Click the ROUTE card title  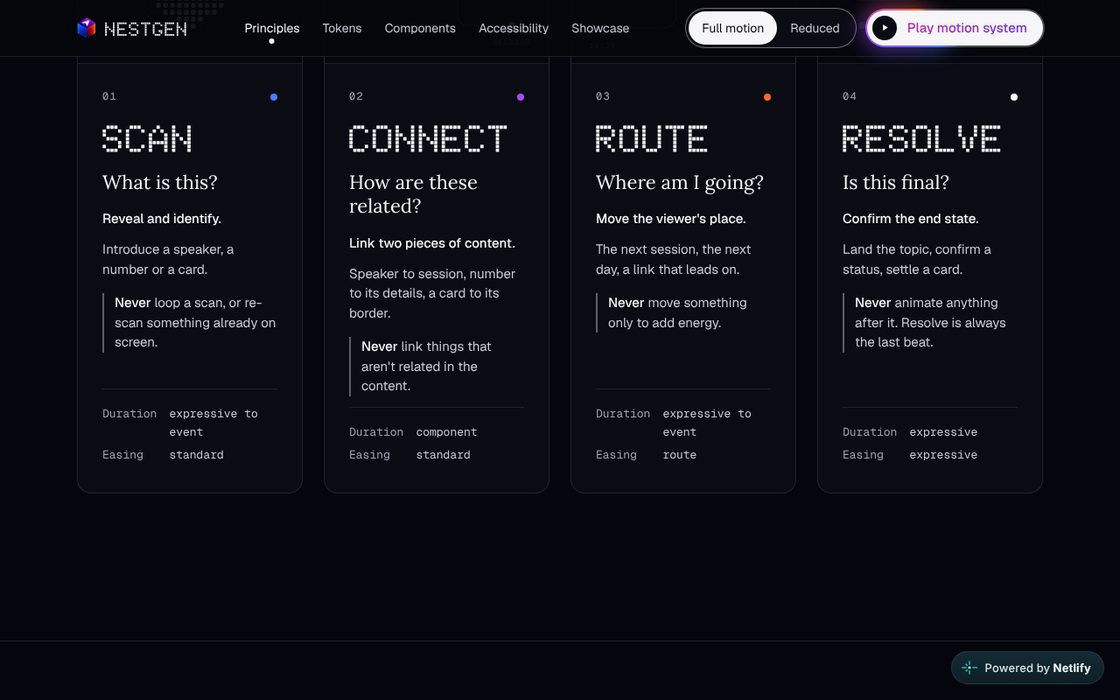coord(651,139)
